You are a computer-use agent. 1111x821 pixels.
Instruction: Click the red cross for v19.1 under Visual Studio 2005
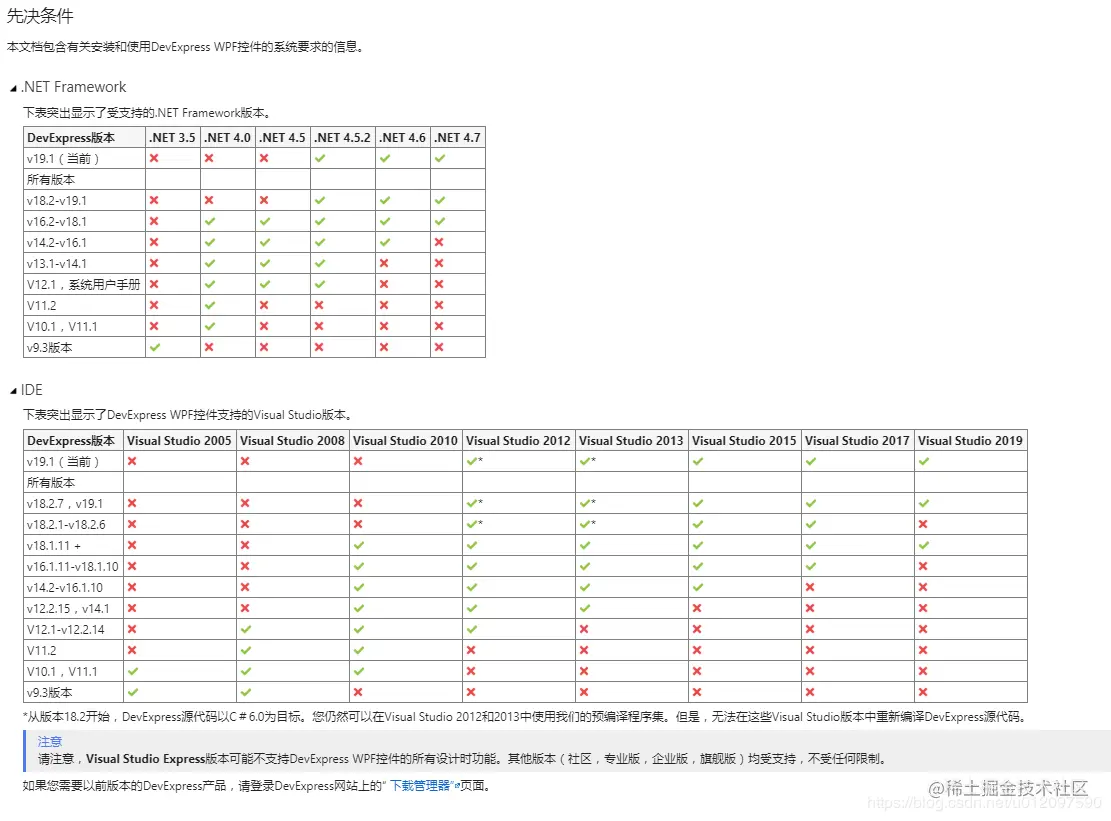coord(132,461)
